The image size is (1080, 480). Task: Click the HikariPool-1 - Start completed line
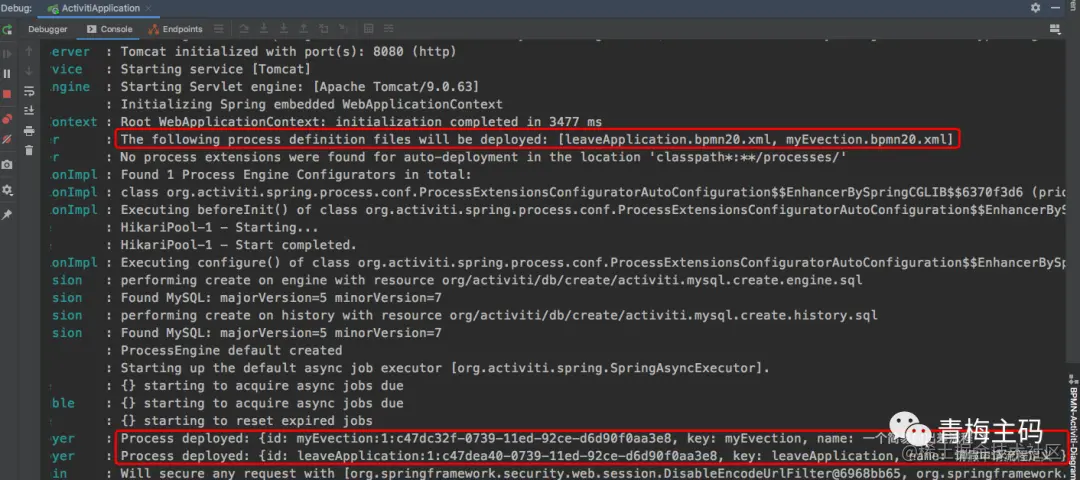coord(238,245)
